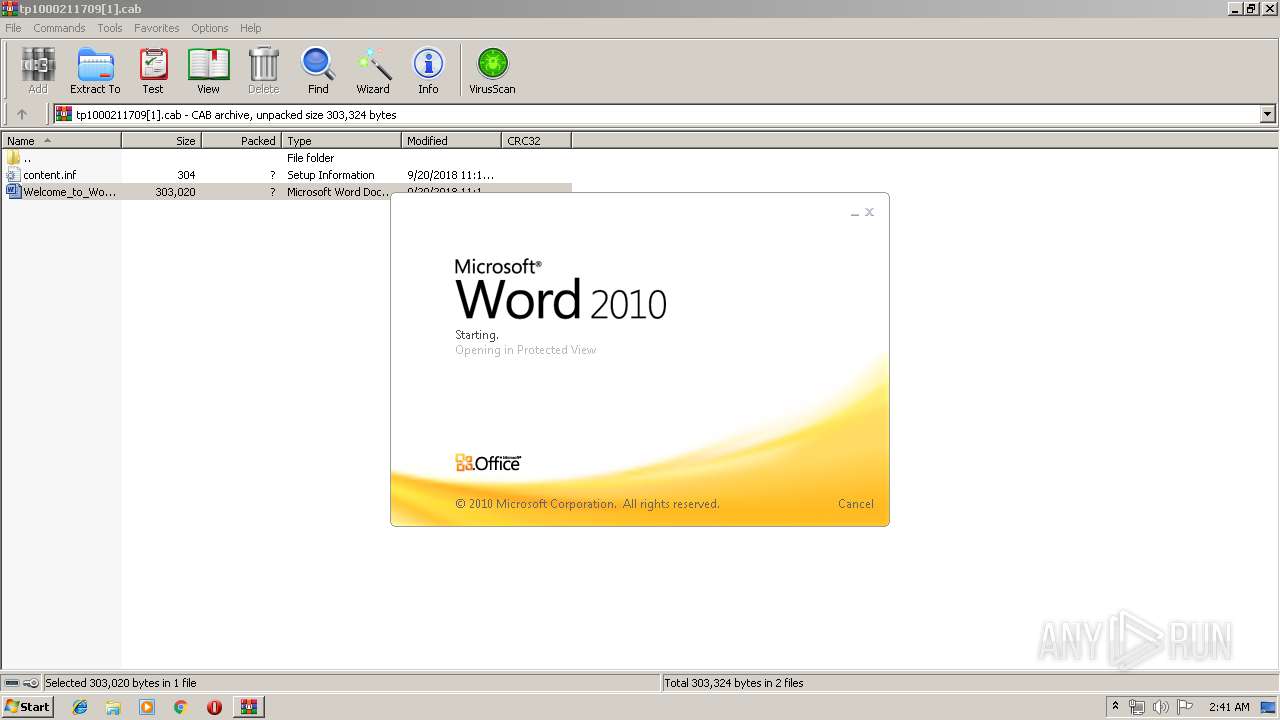Show hidden system tray icons
1280x720 pixels.
click(x=1115, y=707)
